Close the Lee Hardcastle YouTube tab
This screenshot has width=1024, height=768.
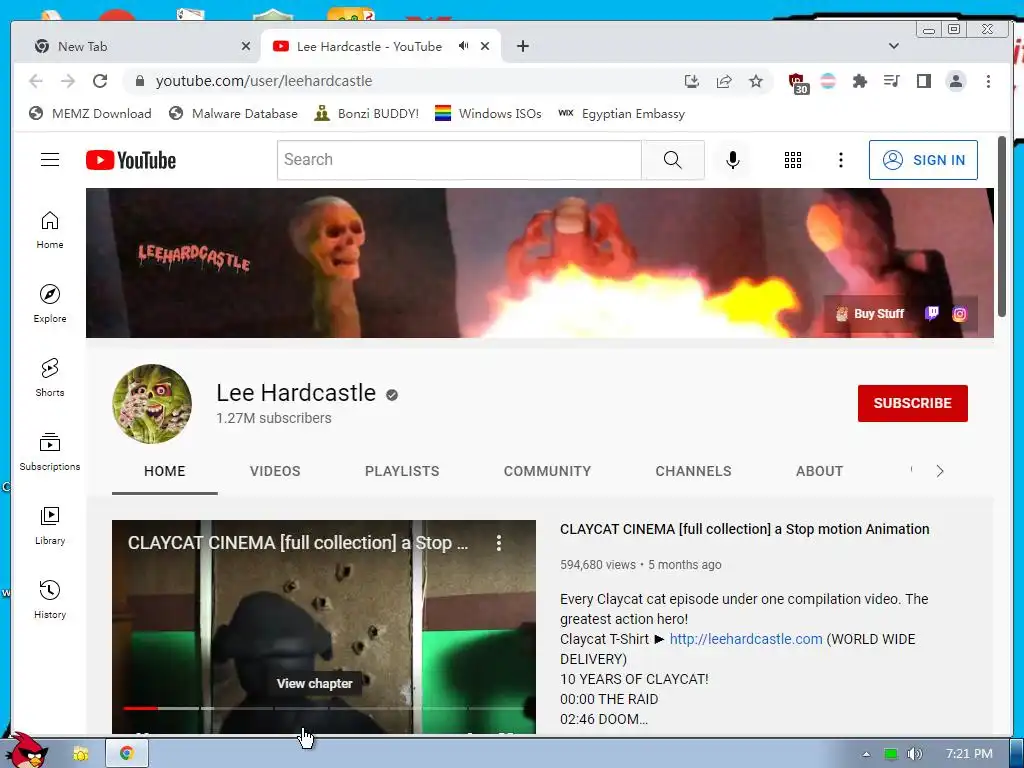[x=485, y=46]
